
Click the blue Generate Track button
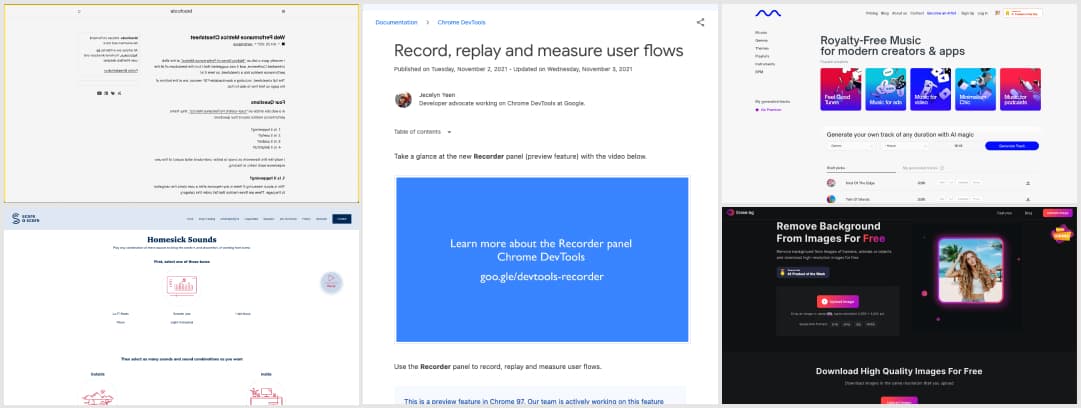point(1011,145)
